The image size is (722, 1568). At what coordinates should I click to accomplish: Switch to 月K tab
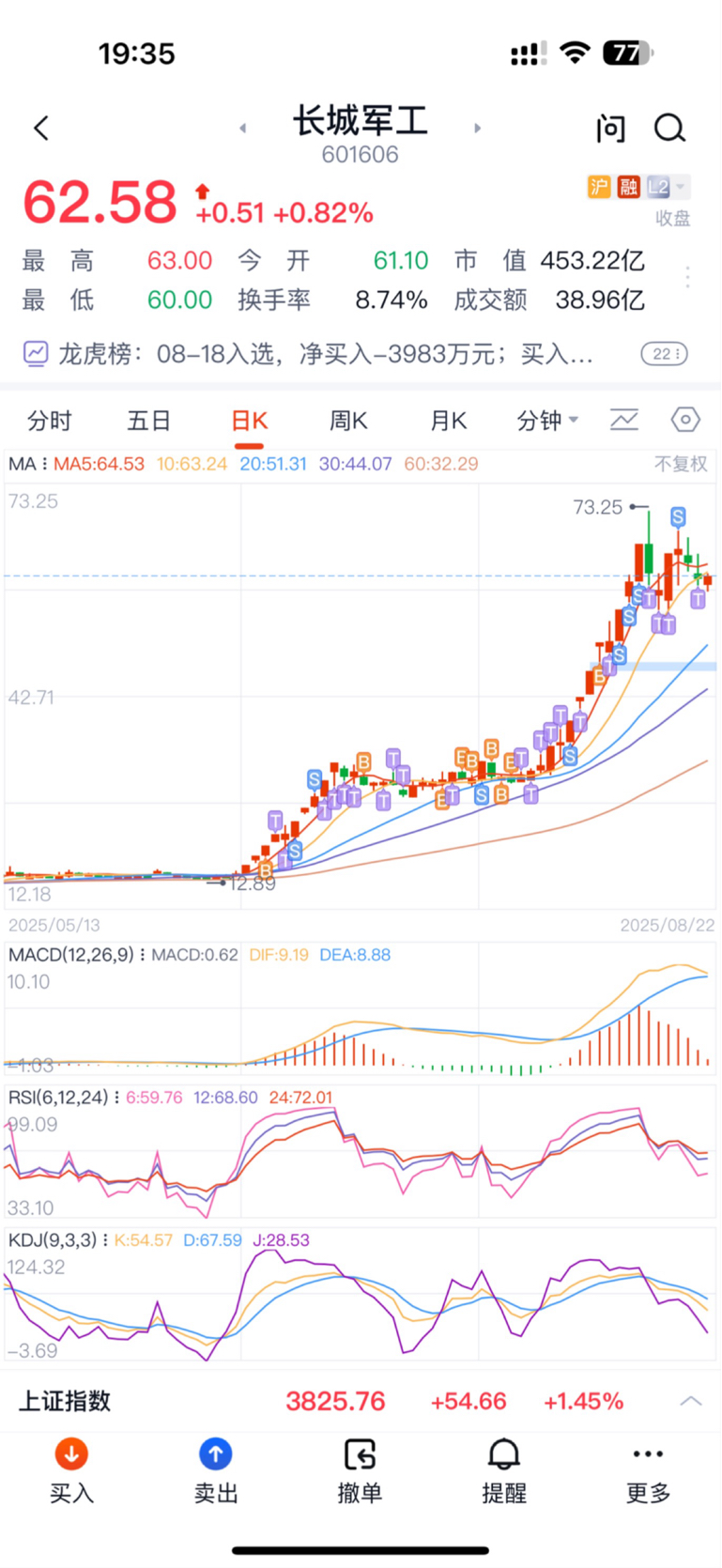[x=449, y=421]
